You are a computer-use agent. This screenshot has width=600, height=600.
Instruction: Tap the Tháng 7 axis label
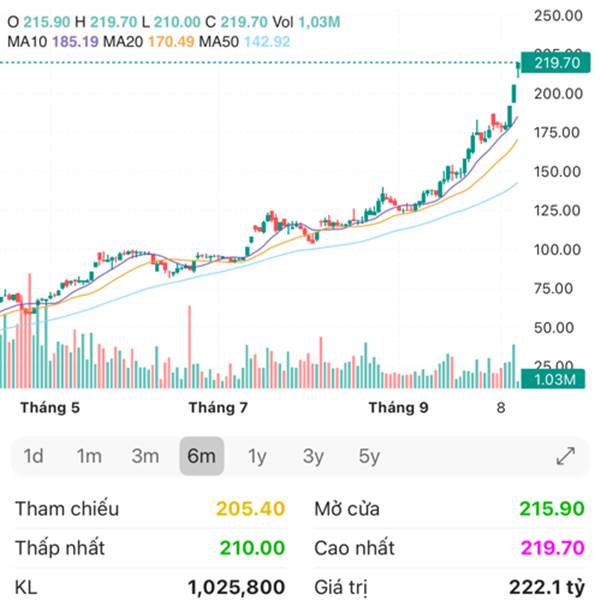218,408
